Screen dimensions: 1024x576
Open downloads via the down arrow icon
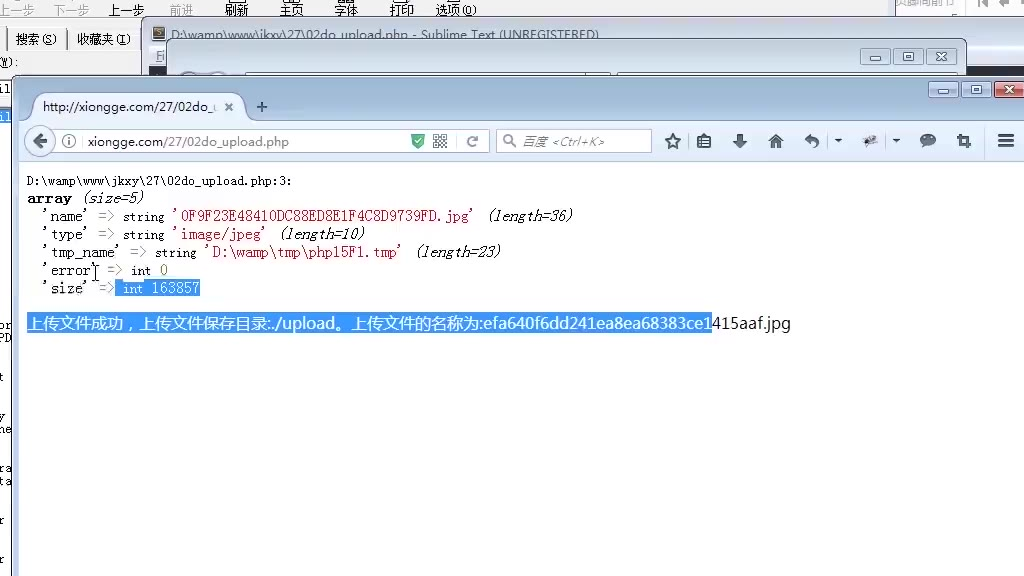click(739, 141)
